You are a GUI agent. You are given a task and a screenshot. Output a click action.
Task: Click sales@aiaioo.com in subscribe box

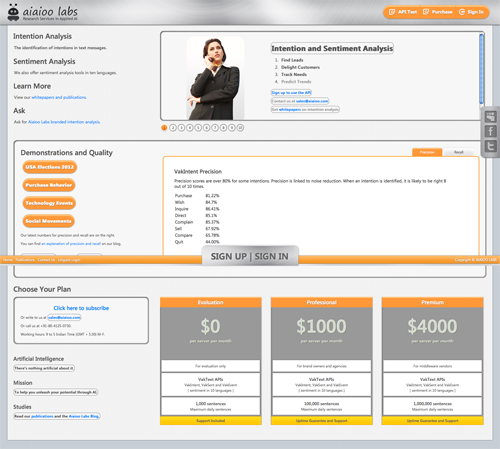tap(64, 317)
